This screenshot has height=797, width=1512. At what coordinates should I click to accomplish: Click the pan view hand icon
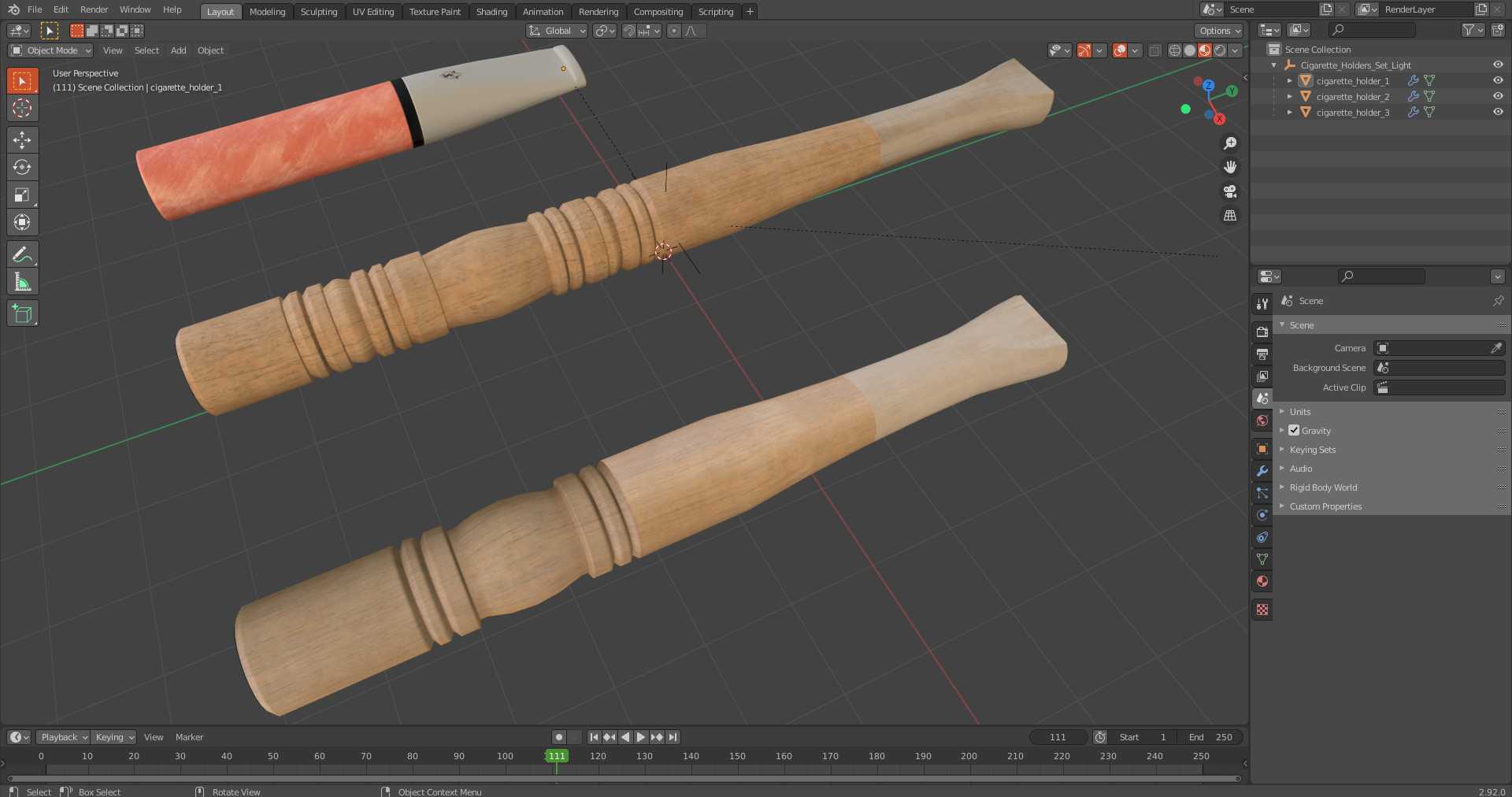pos(1229,167)
